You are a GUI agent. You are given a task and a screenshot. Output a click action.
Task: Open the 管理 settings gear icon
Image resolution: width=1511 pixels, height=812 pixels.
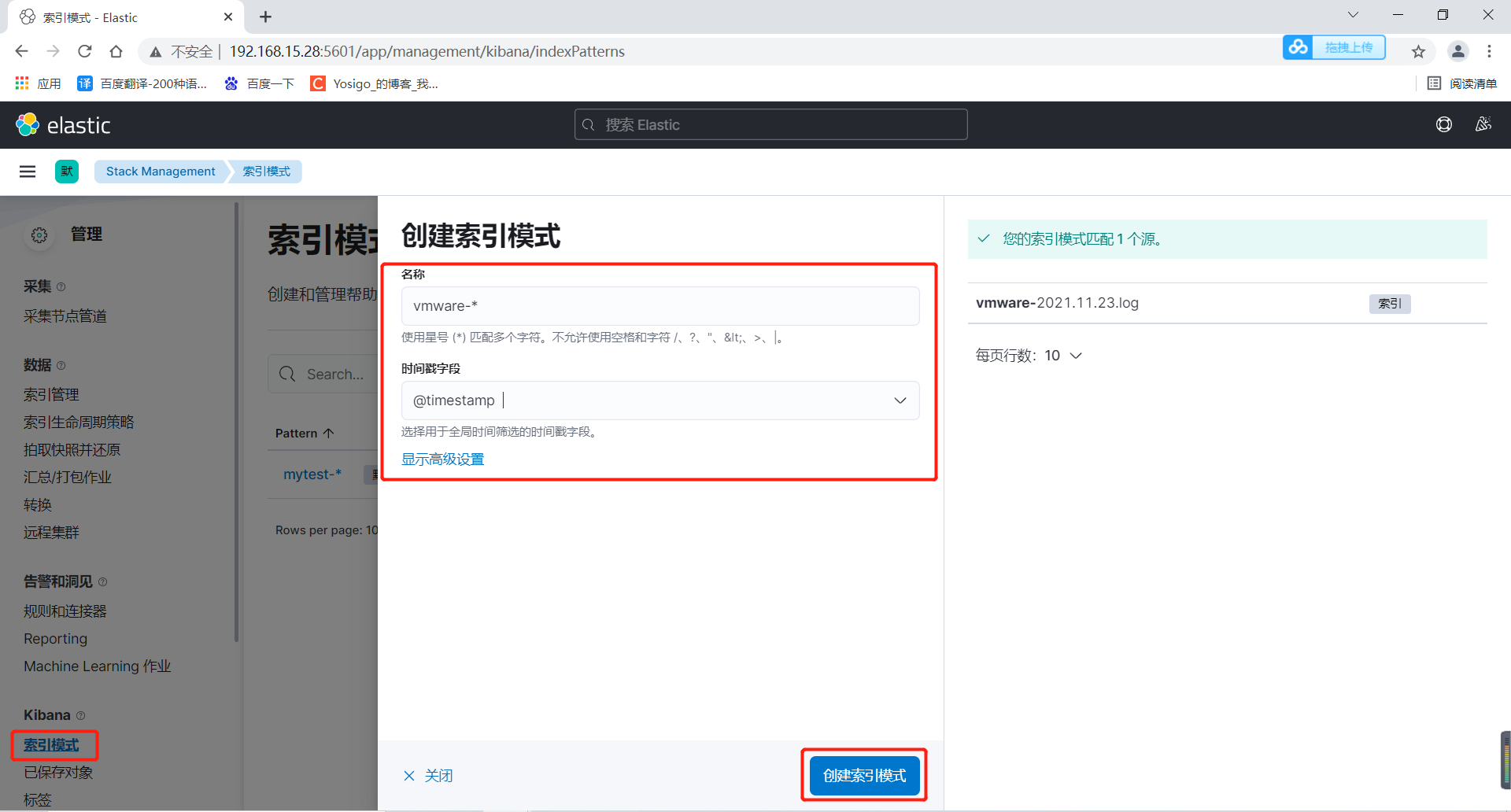tap(39, 234)
